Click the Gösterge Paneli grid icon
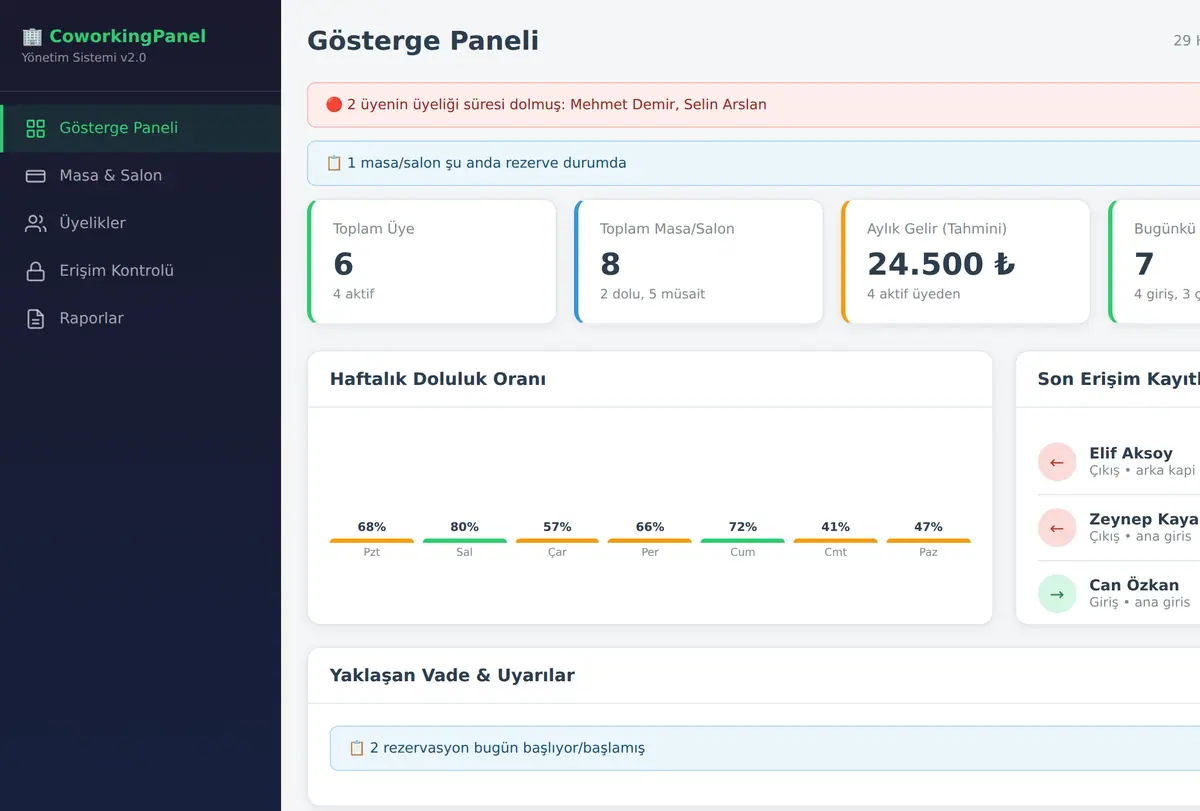Screen dimensions: 1200x811 [x=36, y=128]
